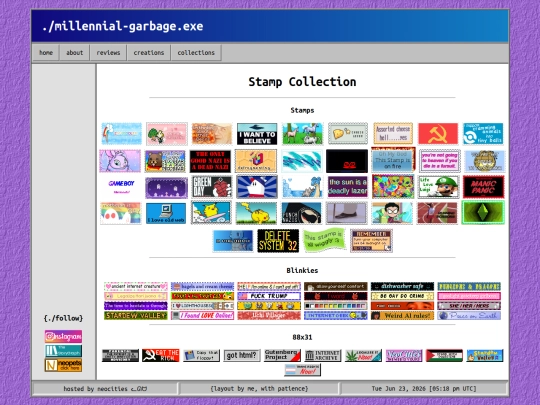This screenshot has height=405, width=540.
Task: Click the Stardew Valley 88x31 button
Action: 485,355
